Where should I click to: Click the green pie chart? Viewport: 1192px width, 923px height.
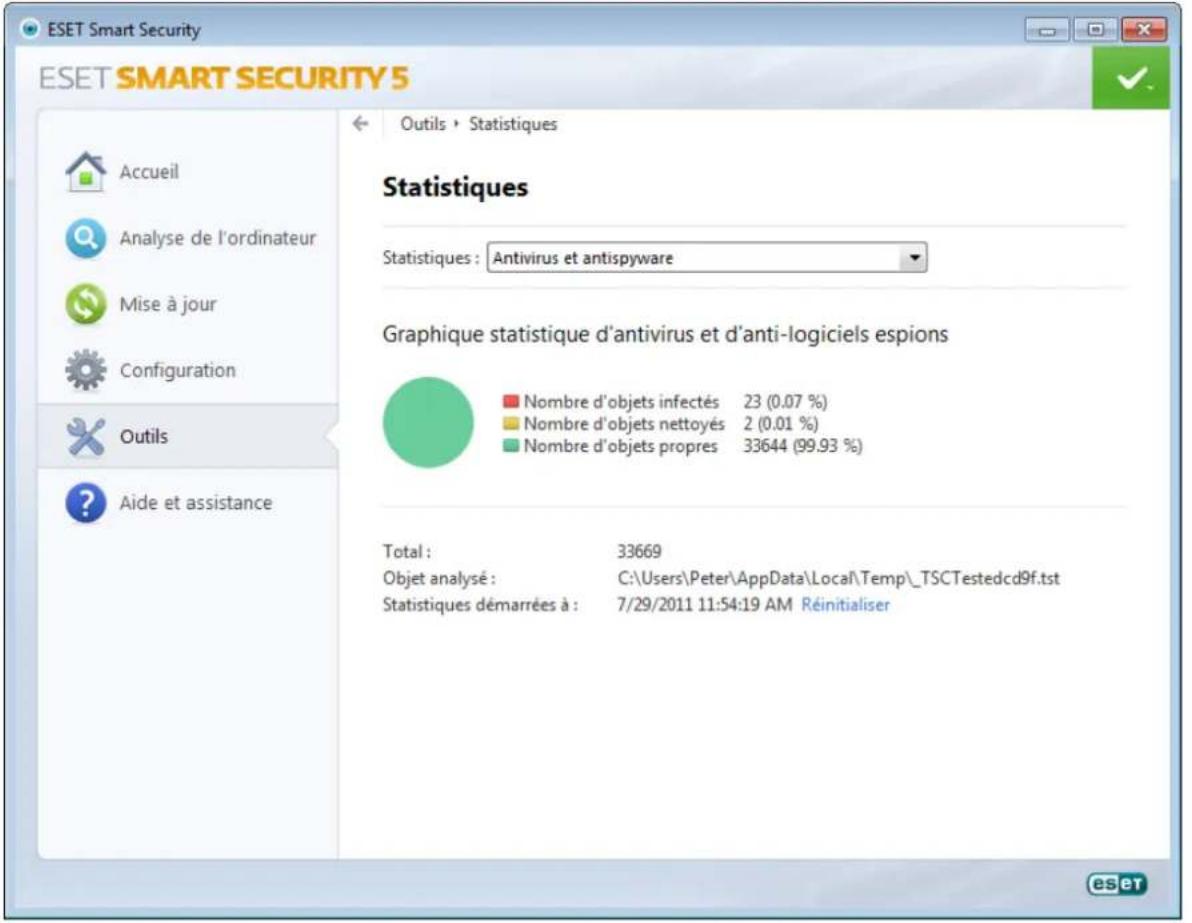point(428,423)
